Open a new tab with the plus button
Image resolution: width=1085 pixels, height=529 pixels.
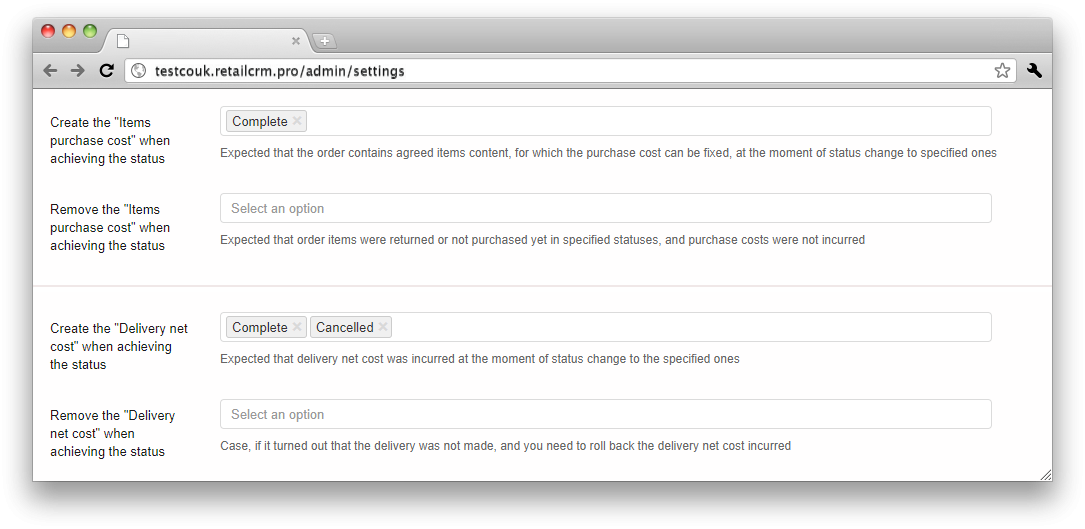click(x=325, y=41)
